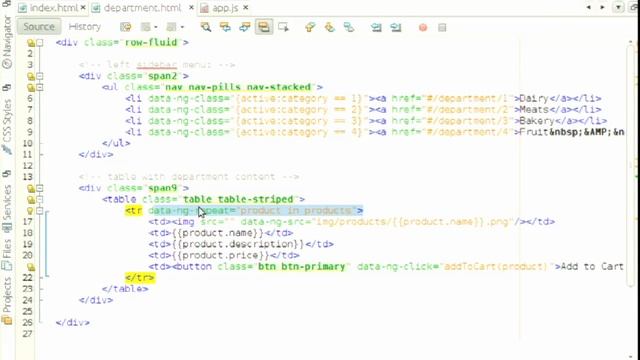Open the Back navigation dropdown
Screen dimensions: 640x360
(x=156, y=27)
